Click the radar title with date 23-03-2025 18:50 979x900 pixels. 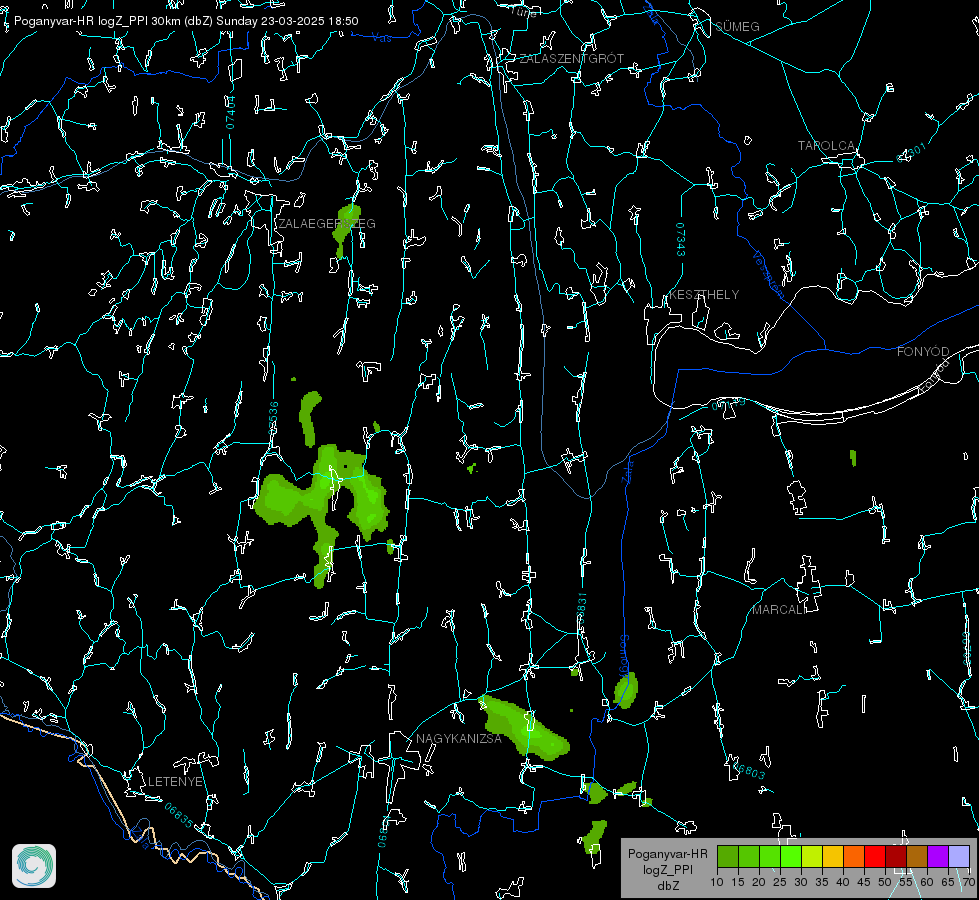click(186, 21)
